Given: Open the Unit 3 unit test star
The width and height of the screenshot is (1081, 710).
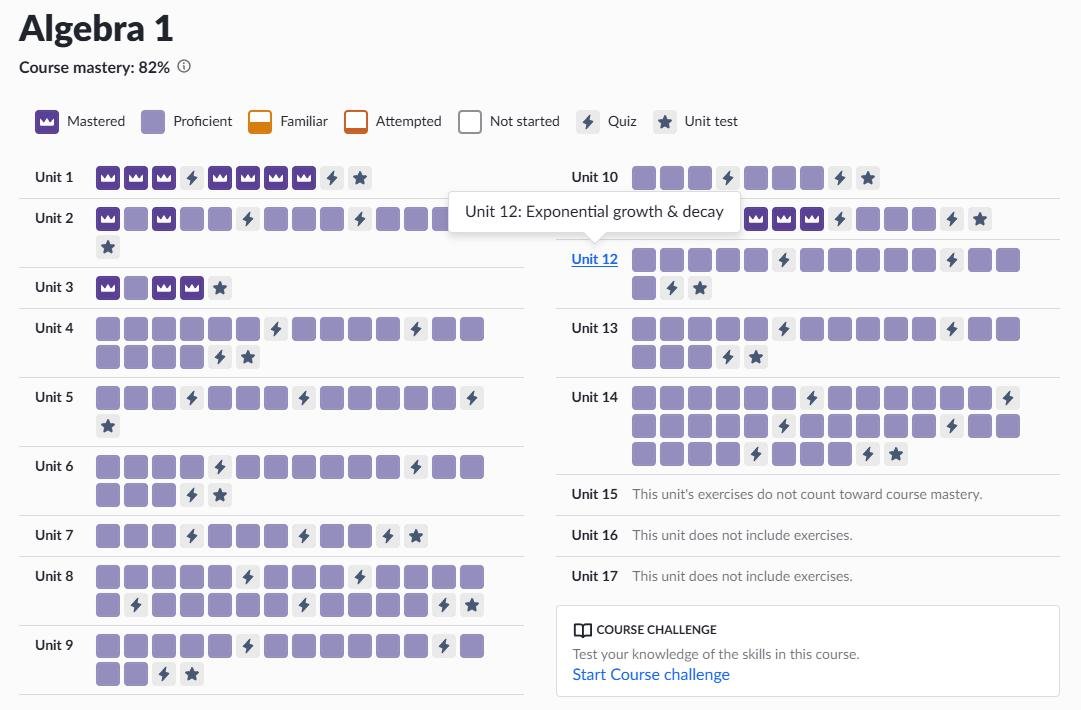Looking at the screenshot, I should [x=220, y=288].
